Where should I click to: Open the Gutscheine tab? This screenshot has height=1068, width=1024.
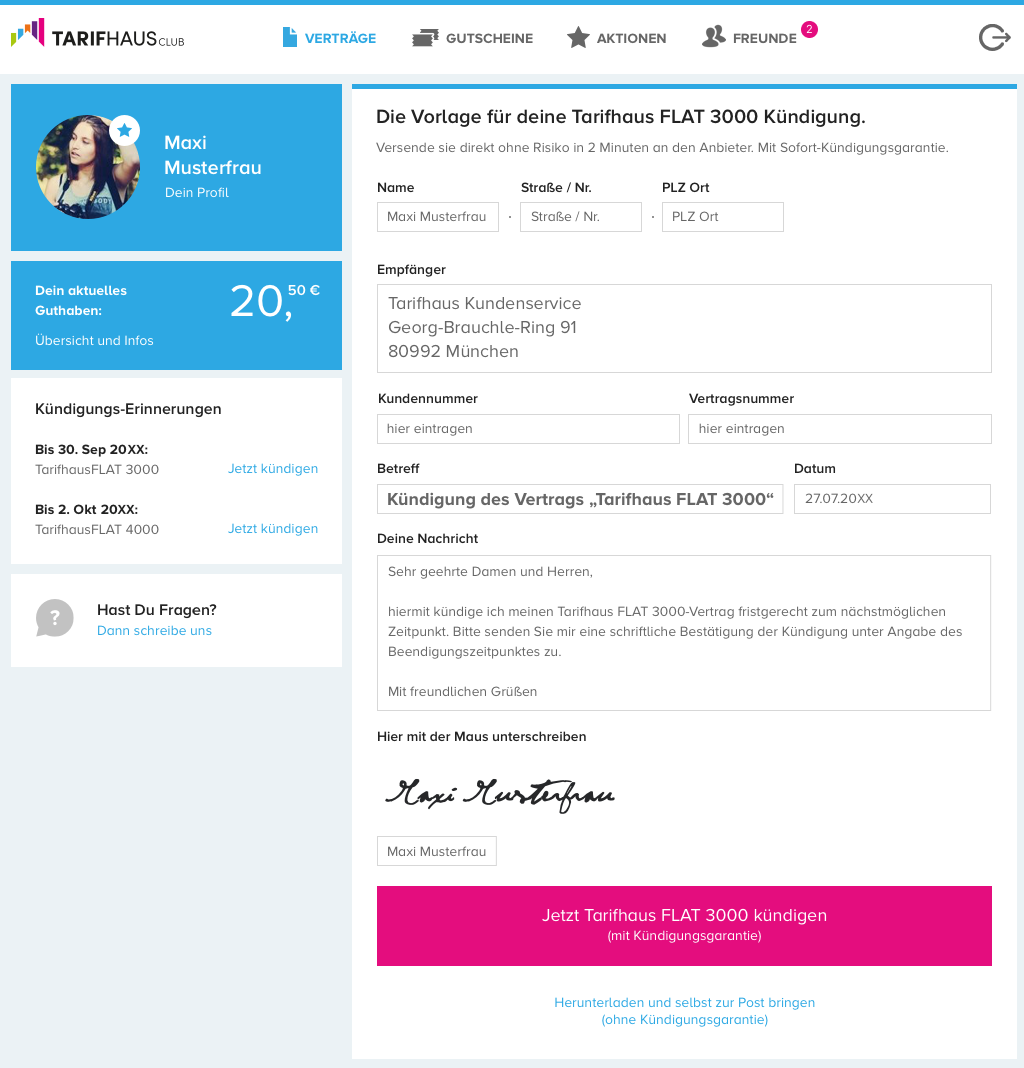tap(489, 38)
